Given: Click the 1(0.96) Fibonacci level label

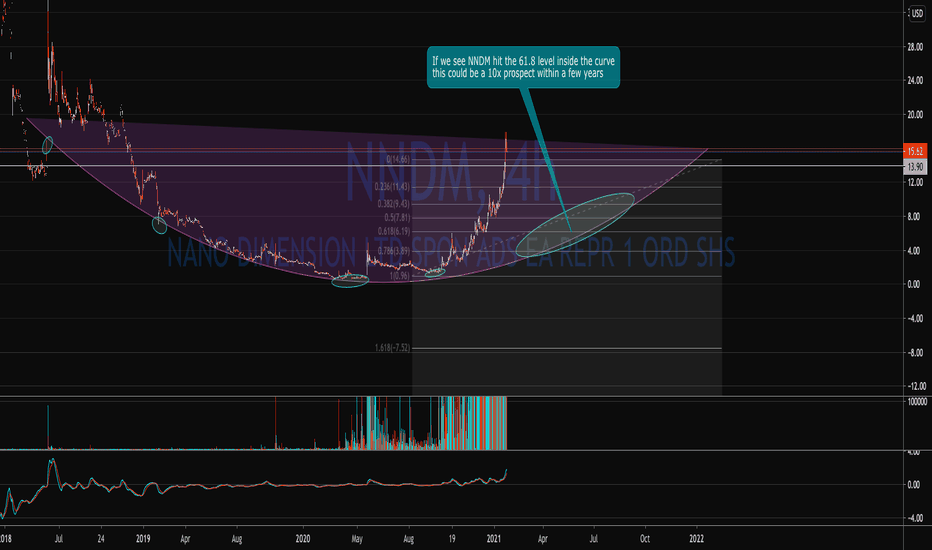Looking at the screenshot, I should [x=399, y=276].
